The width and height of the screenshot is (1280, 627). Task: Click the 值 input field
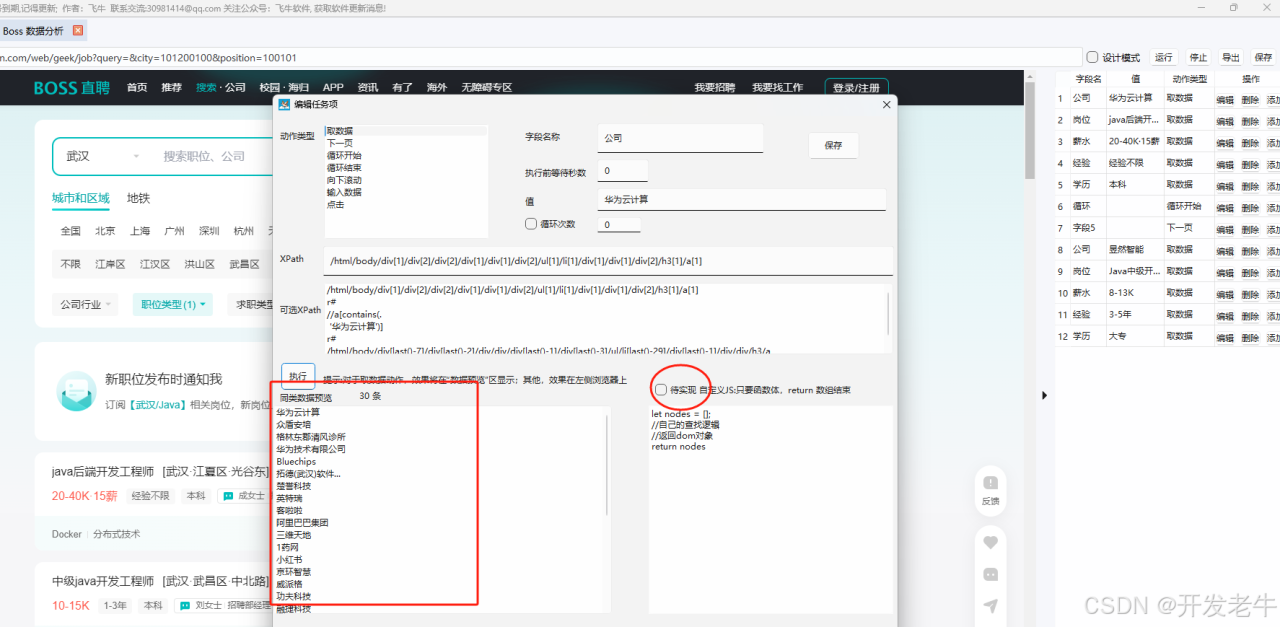(742, 199)
